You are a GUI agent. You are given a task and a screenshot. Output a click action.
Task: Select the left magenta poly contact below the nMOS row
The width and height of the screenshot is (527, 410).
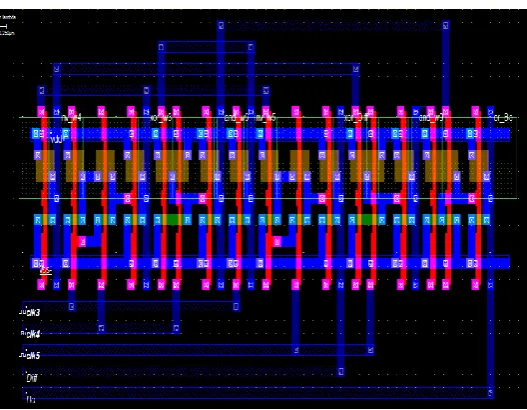click(x=82, y=241)
